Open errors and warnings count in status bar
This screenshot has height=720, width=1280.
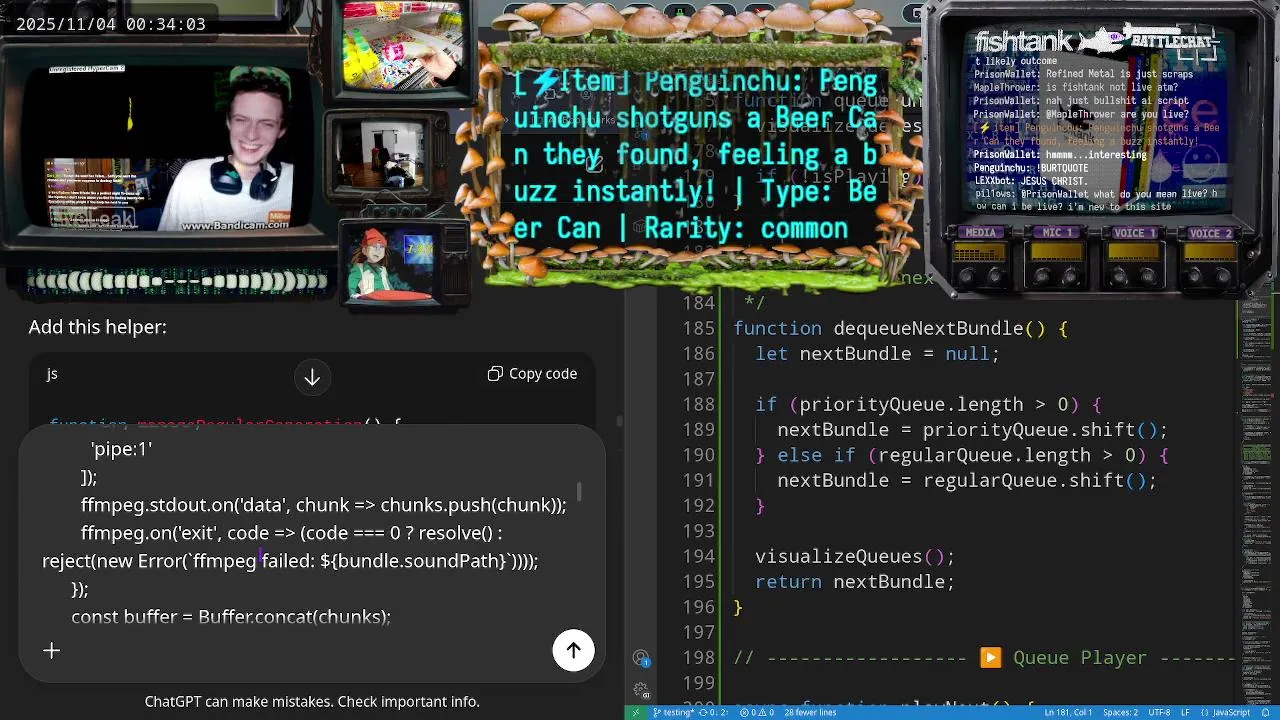tap(757, 713)
